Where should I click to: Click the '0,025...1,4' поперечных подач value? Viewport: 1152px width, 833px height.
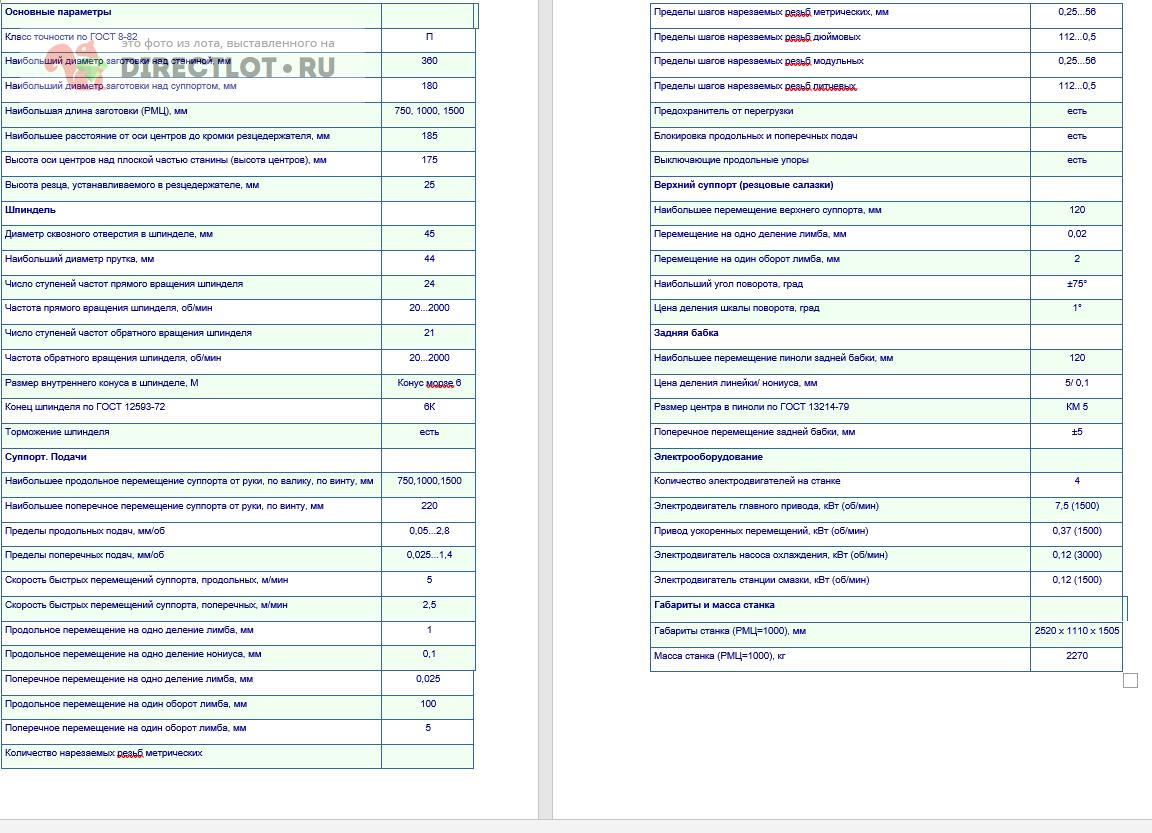pyautogui.click(x=429, y=555)
